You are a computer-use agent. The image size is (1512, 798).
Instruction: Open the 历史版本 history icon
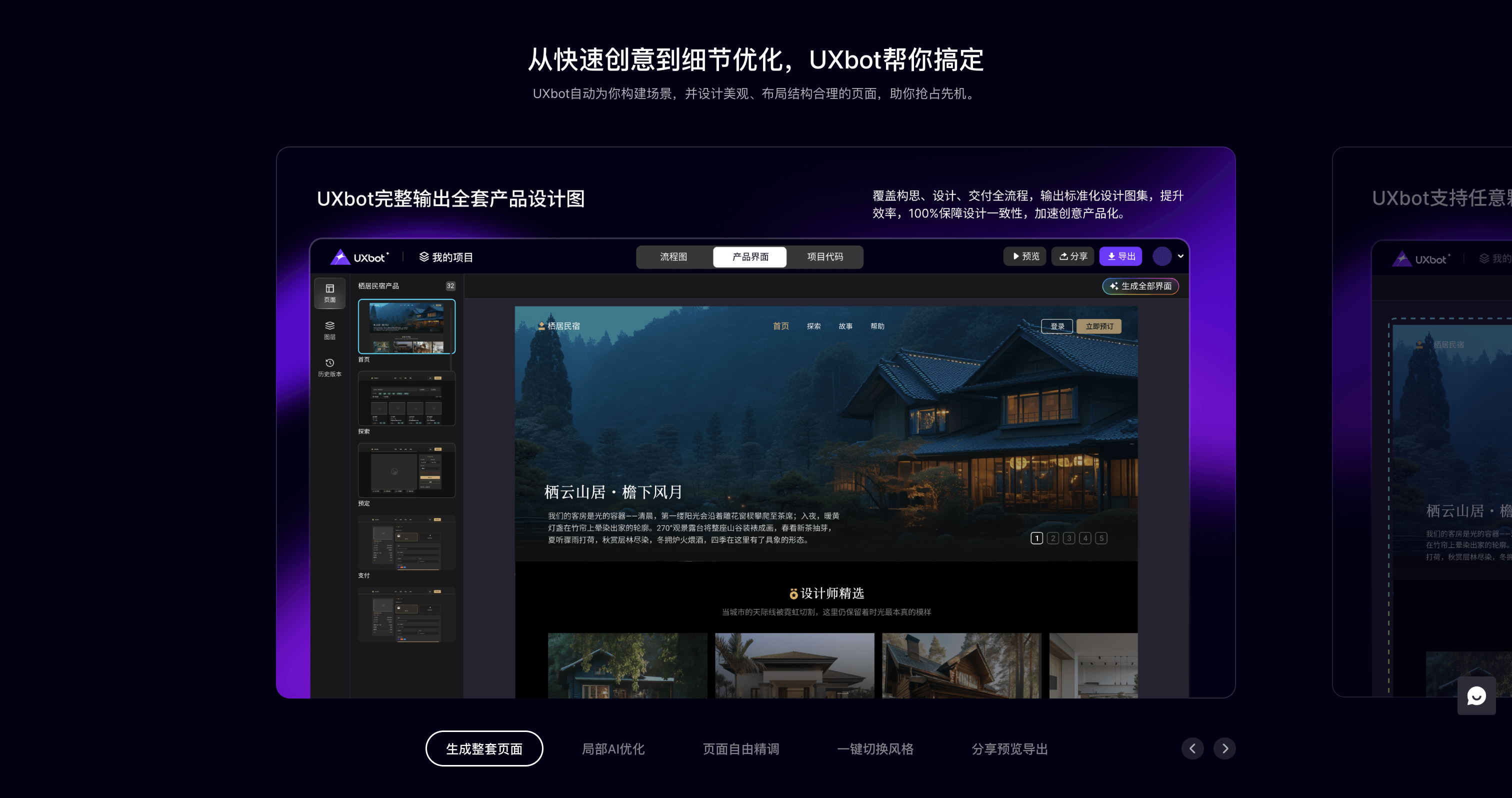pos(330,366)
